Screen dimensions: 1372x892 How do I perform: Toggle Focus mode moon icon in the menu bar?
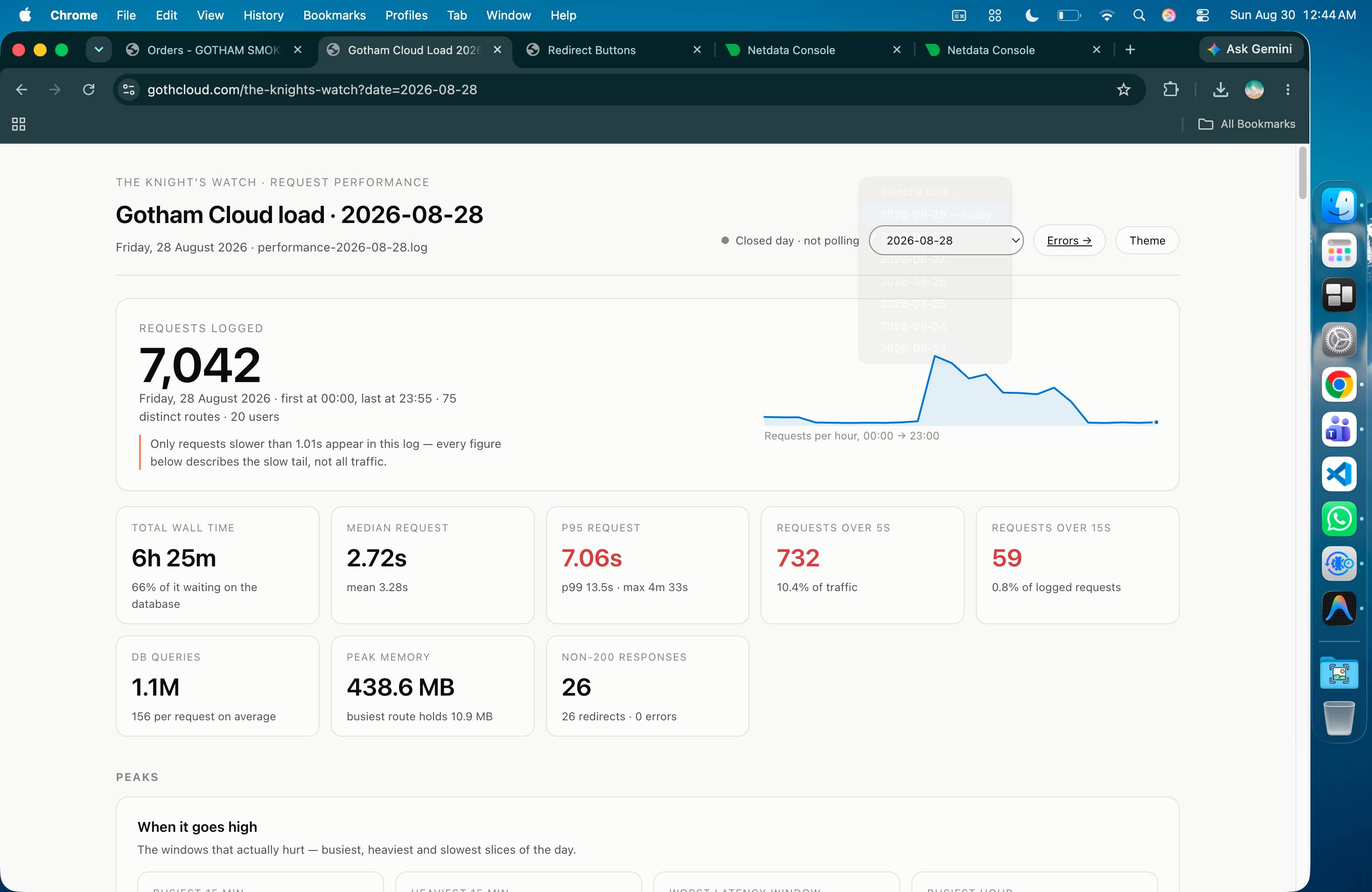[1031, 15]
